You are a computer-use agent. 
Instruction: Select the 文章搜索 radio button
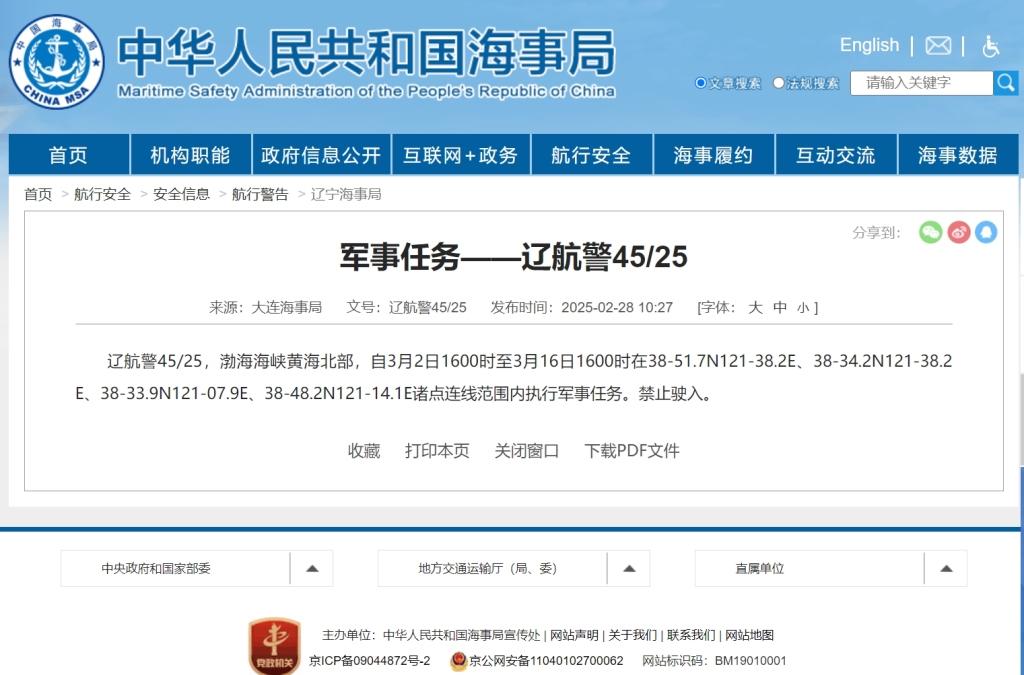coord(701,83)
